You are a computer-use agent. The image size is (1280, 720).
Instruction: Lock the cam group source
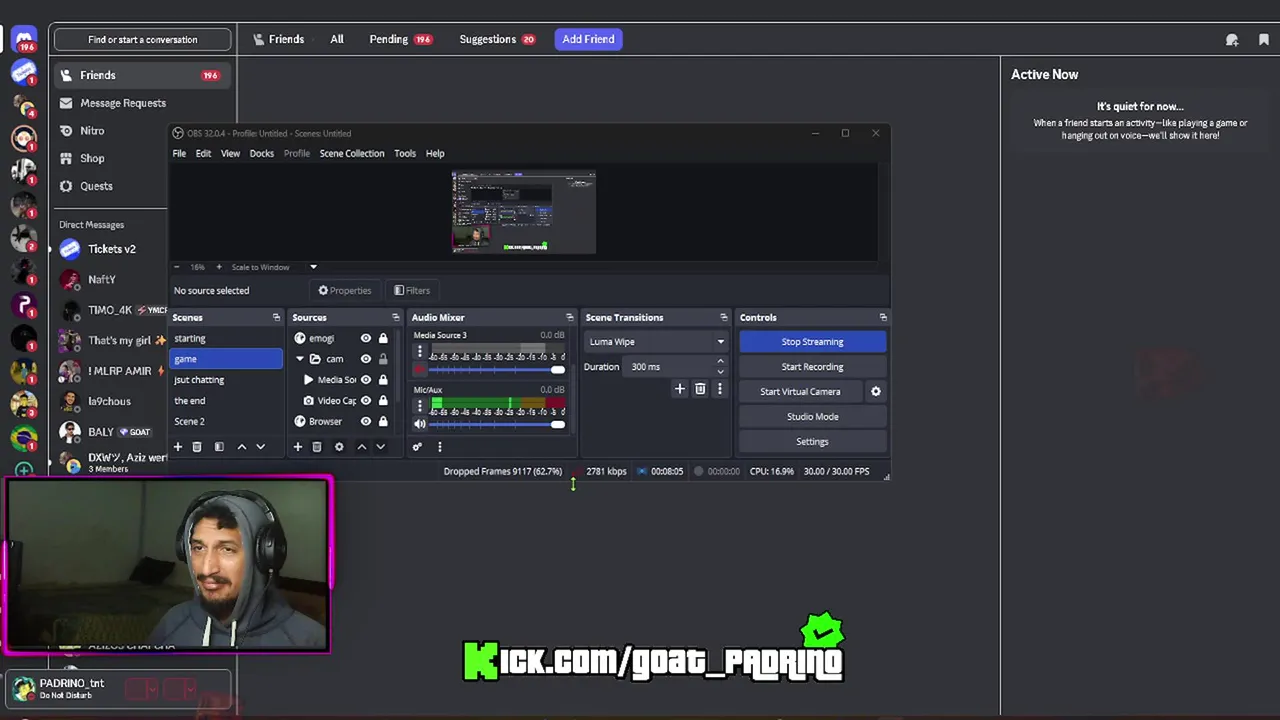click(383, 359)
